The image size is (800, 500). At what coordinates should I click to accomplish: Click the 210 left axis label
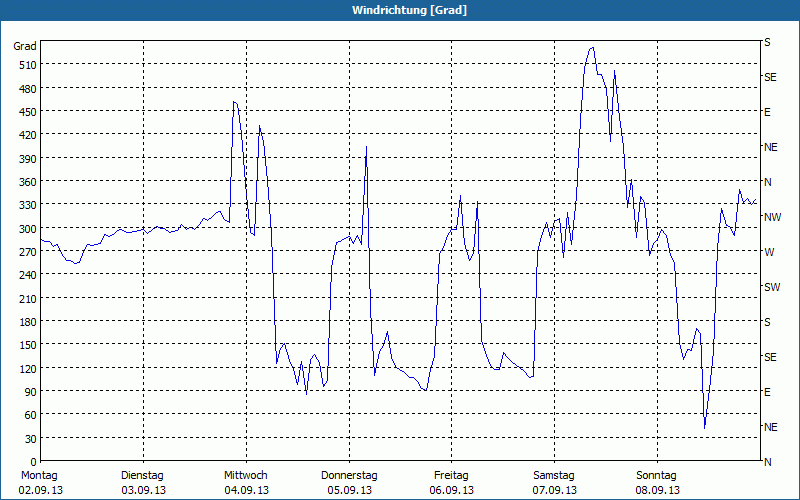pos(28,298)
